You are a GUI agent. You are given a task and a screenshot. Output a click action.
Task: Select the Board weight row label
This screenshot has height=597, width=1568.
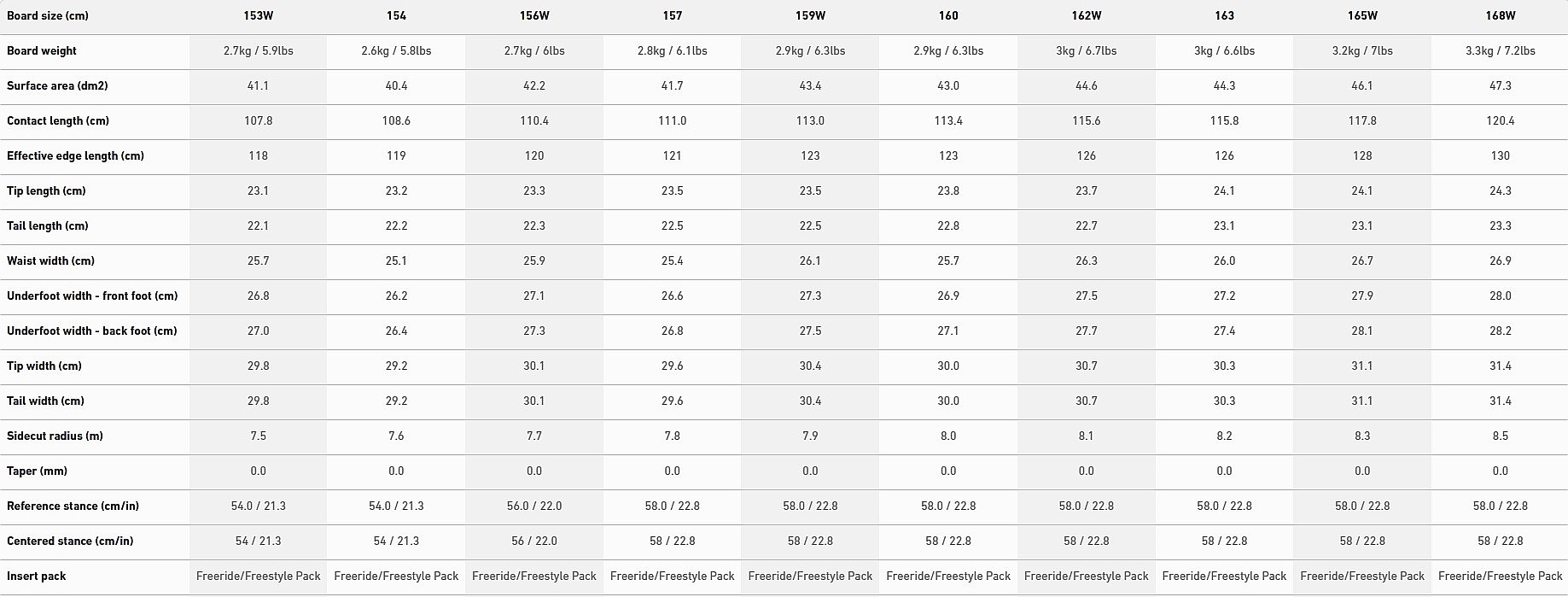(x=42, y=50)
